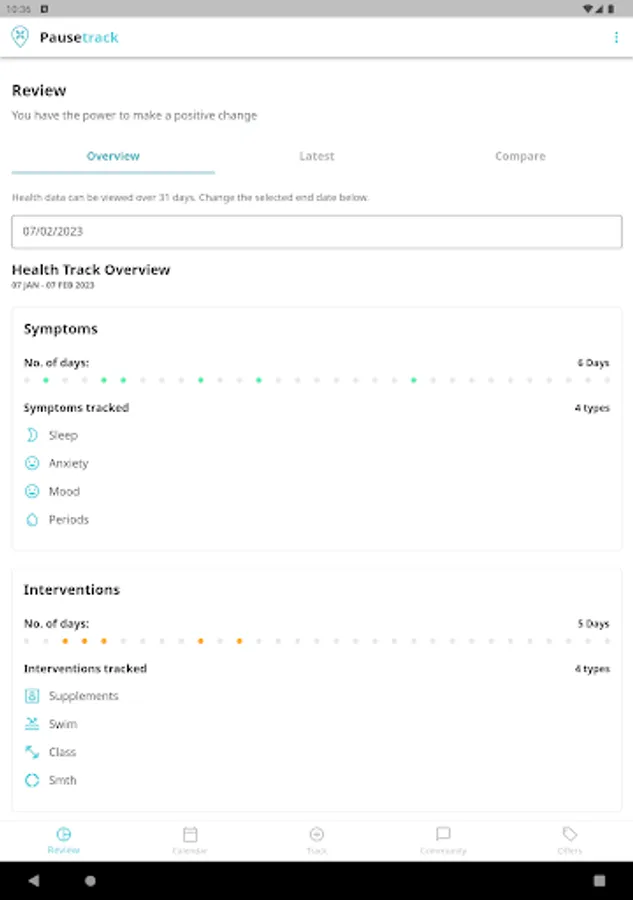Tap the Sleep moon icon

point(32,435)
